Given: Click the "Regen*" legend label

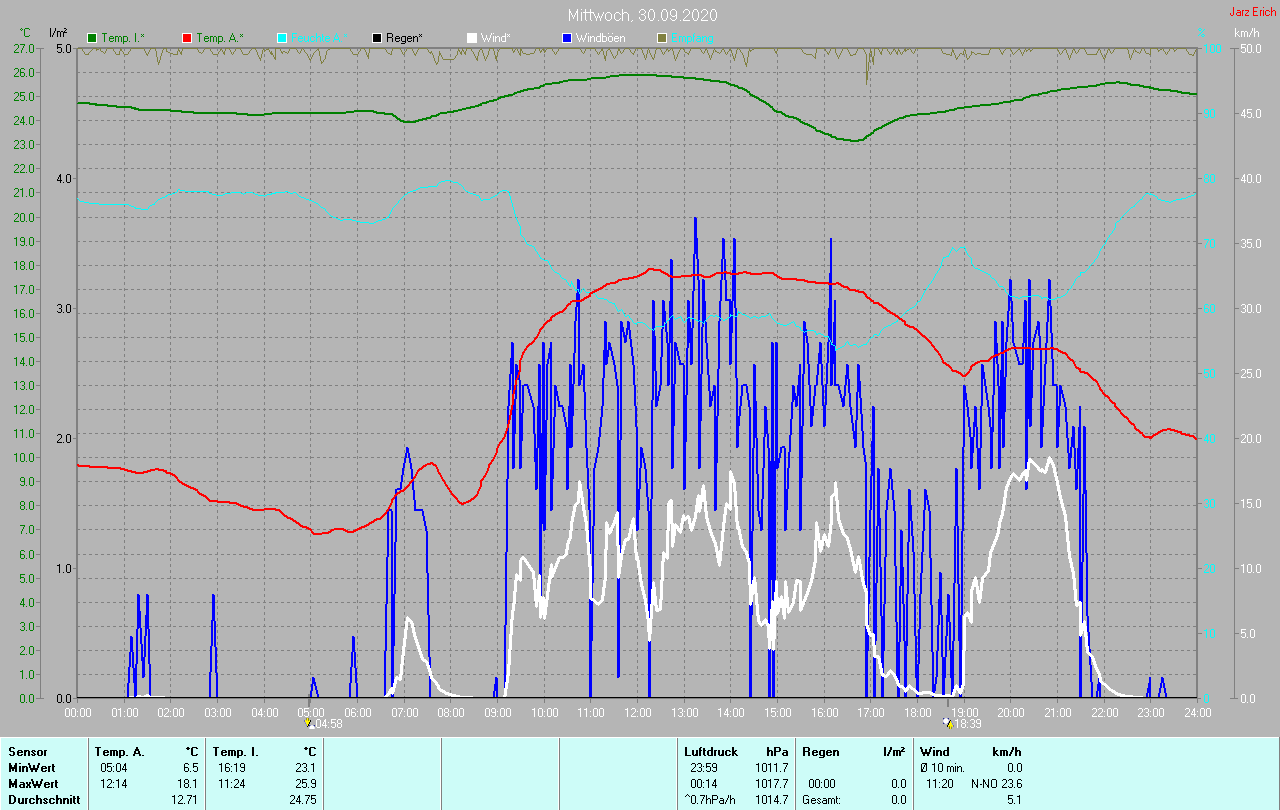Looking at the screenshot, I should tap(405, 38).
